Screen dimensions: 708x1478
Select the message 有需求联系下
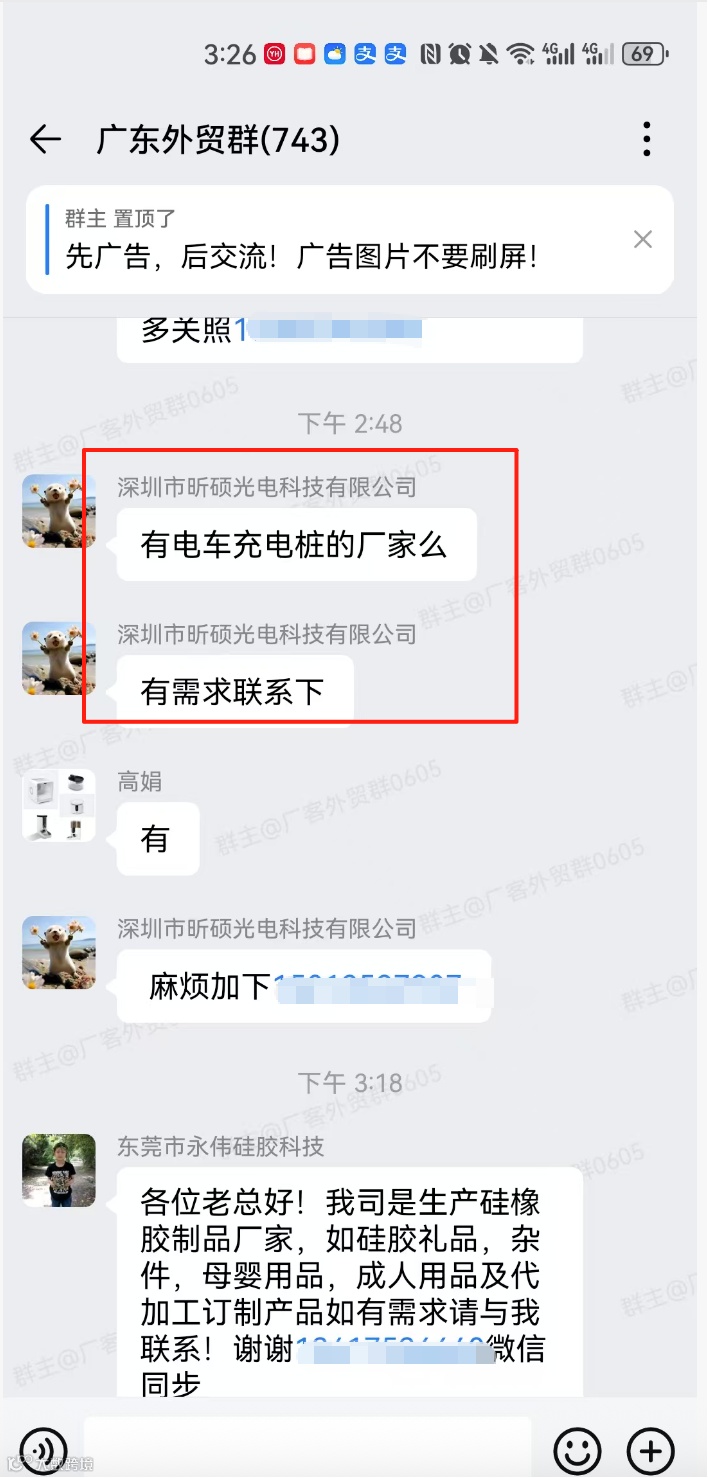pyautogui.click(x=235, y=691)
